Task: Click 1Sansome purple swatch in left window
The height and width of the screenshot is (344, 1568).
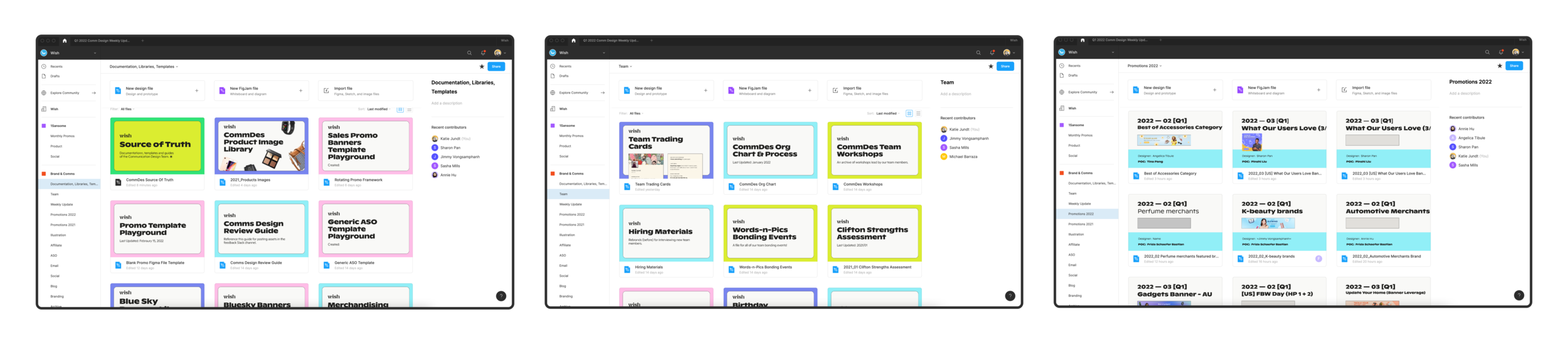Action: [44, 126]
